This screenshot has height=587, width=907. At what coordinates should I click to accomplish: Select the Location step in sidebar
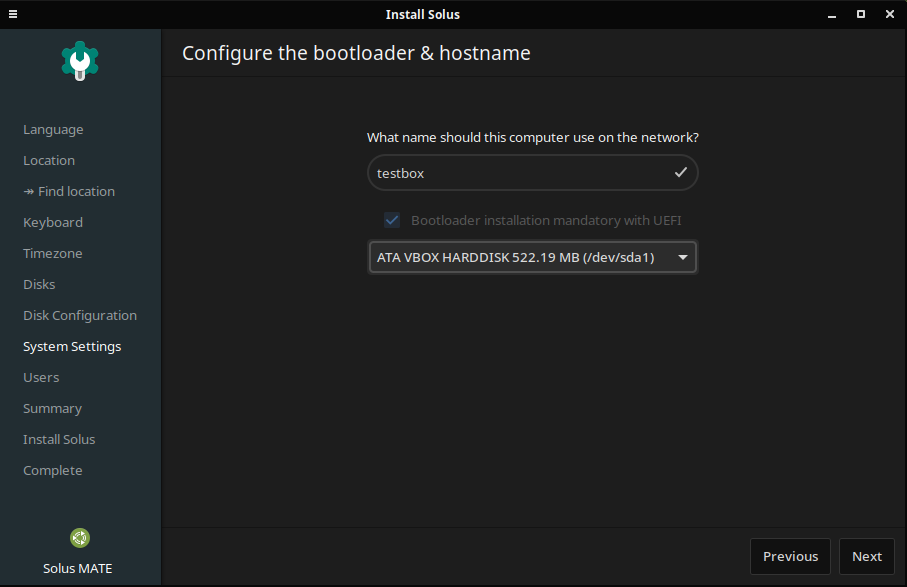pos(49,160)
